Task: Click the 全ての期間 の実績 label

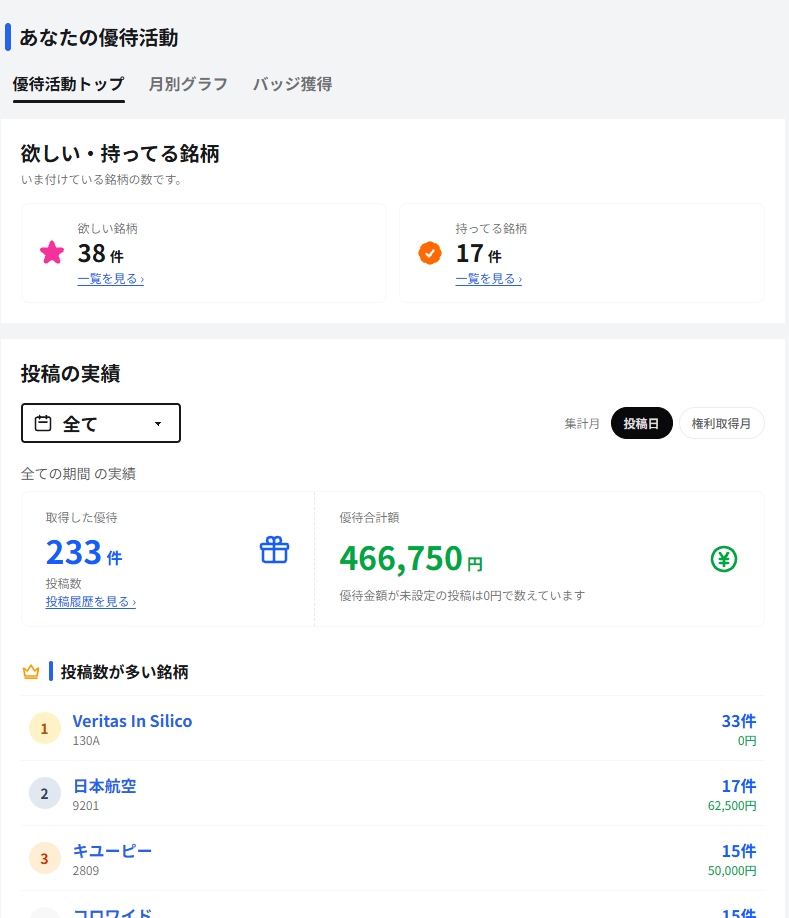Action: (78, 474)
